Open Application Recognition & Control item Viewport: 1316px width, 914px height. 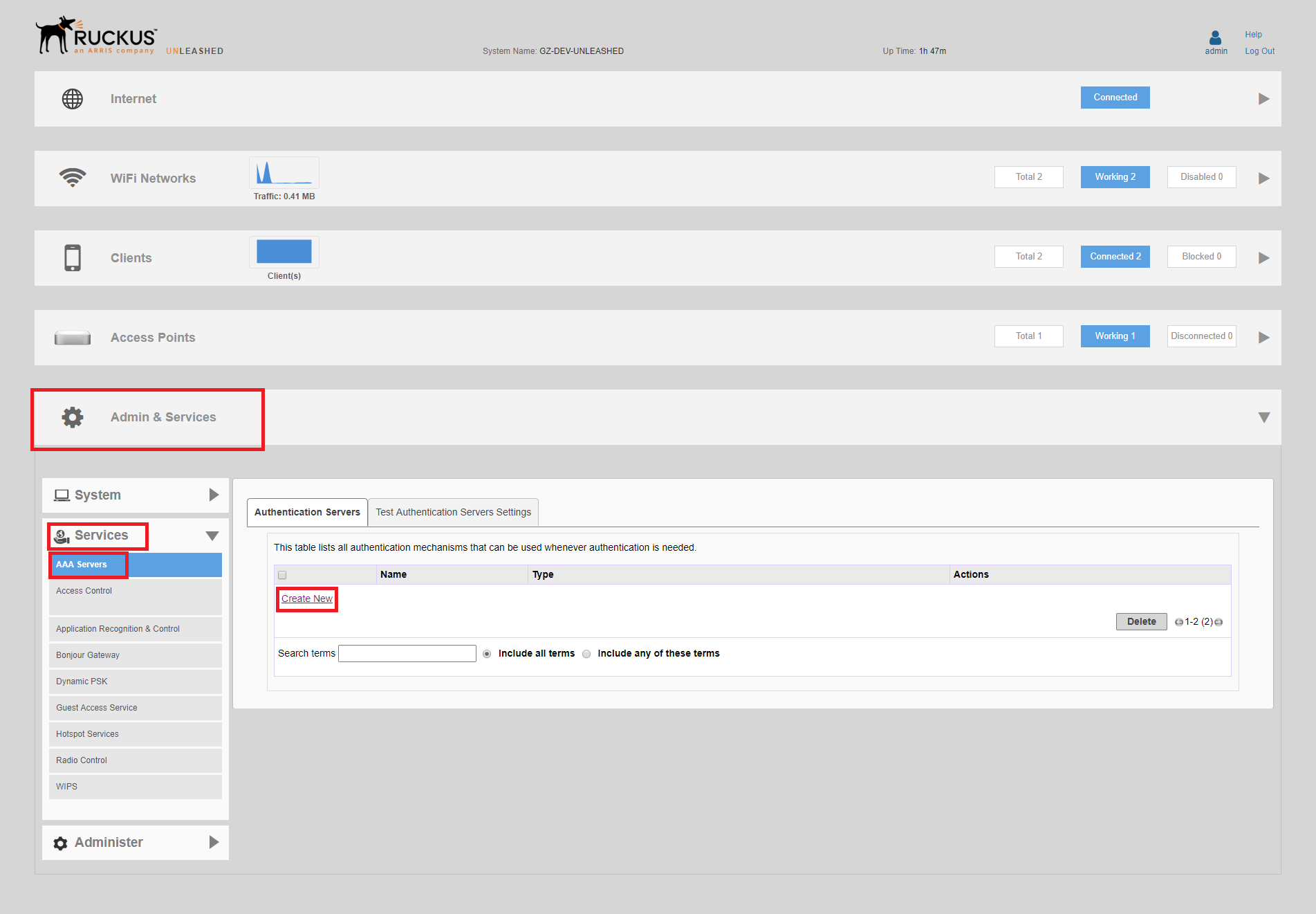tap(136, 629)
